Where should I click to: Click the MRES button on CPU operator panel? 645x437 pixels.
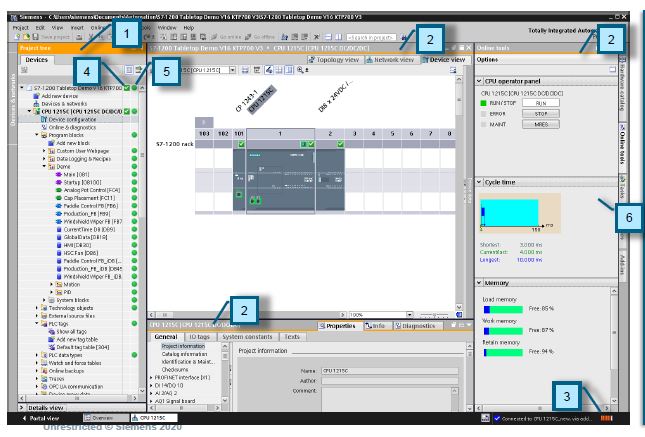point(541,124)
